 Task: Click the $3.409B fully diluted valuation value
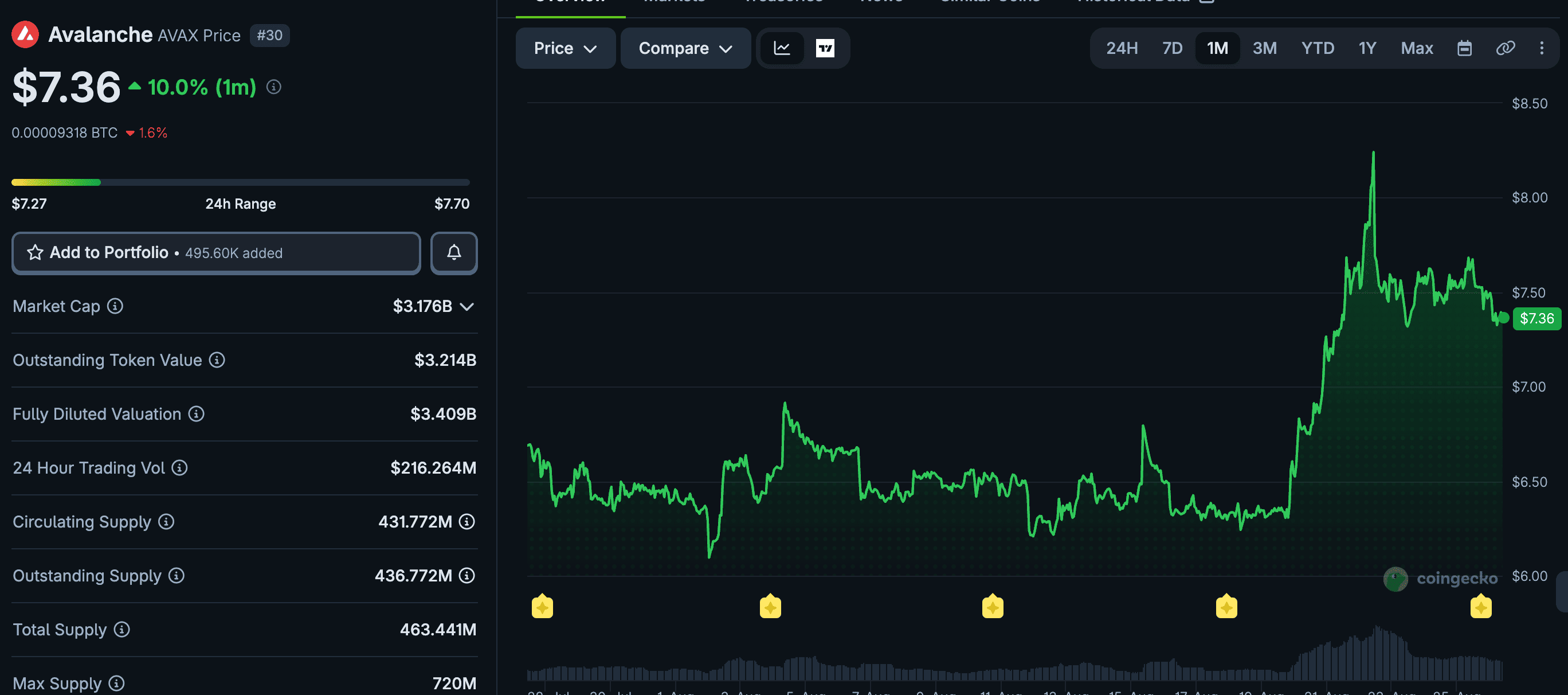(443, 414)
